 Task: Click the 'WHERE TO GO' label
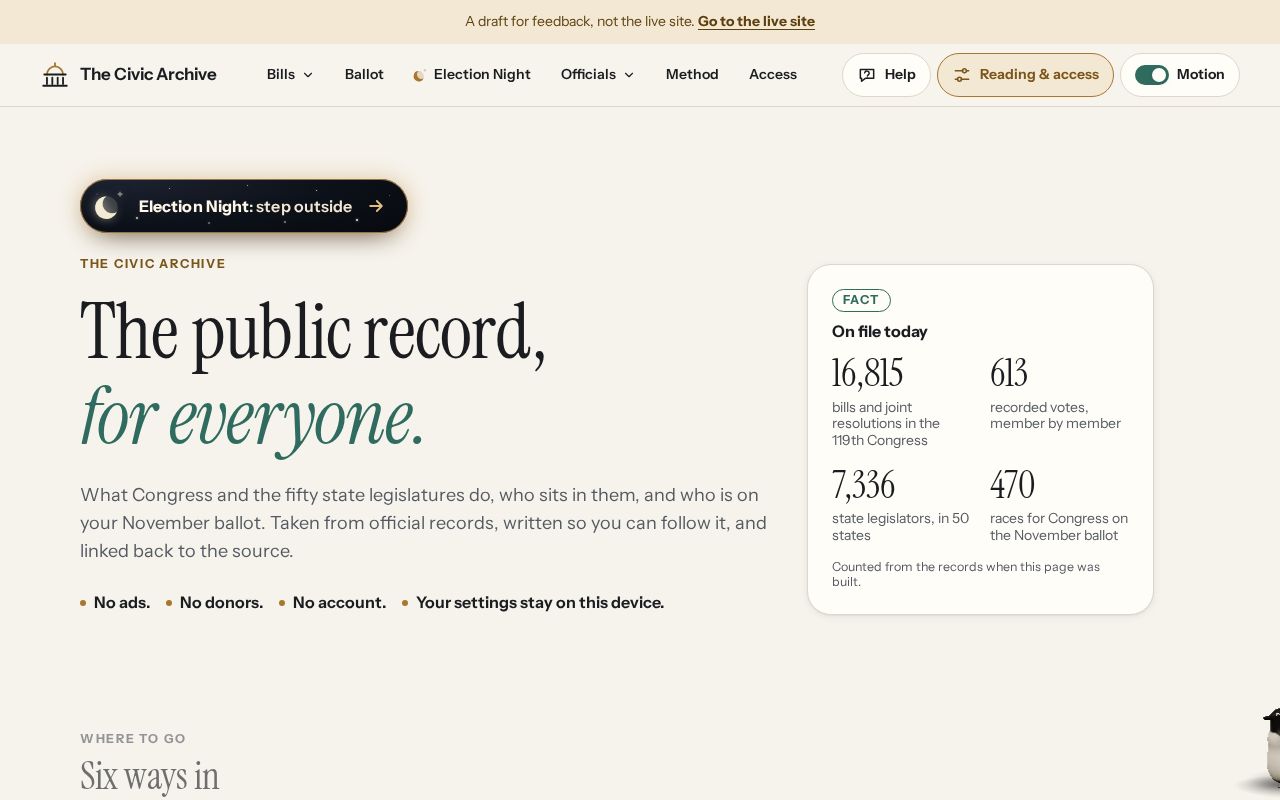pos(133,739)
